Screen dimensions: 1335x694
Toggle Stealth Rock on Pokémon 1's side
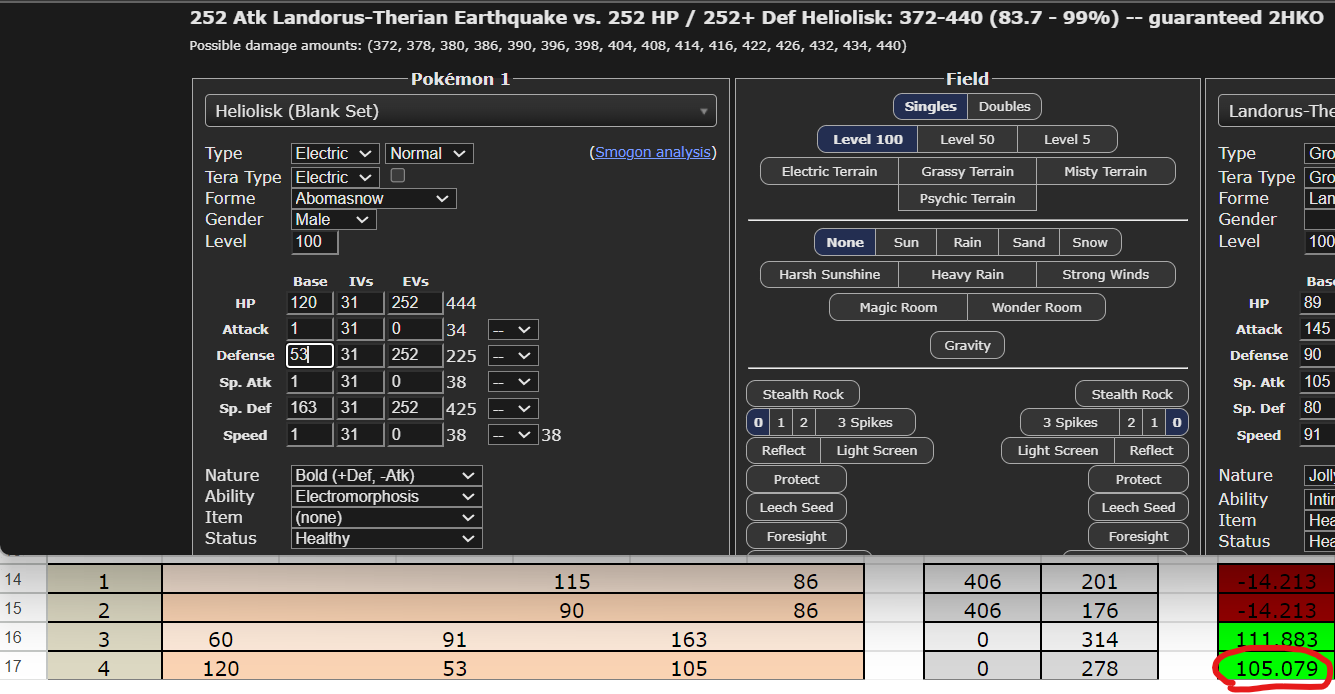coord(803,394)
